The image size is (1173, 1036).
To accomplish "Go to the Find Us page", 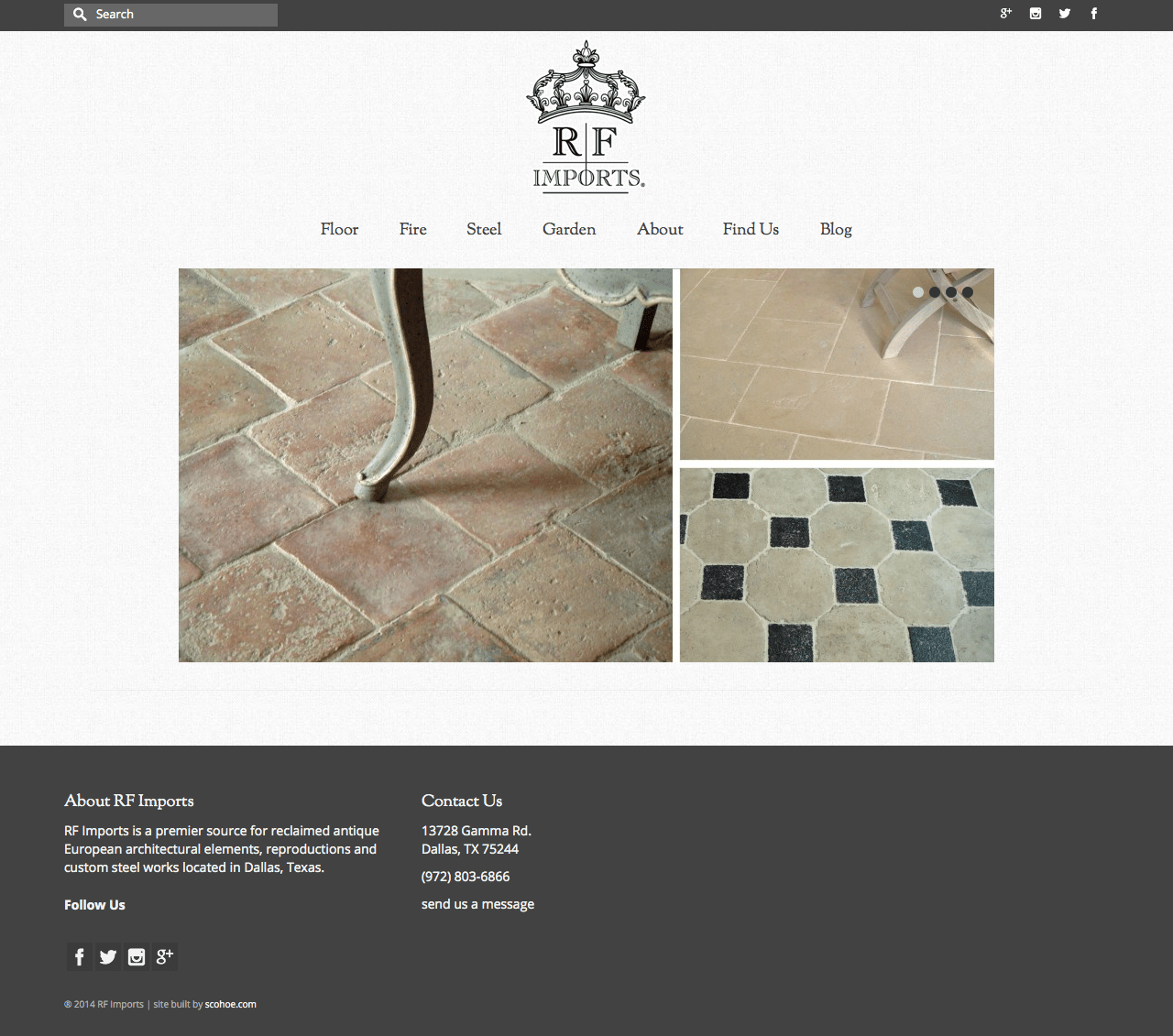I will pos(751,229).
